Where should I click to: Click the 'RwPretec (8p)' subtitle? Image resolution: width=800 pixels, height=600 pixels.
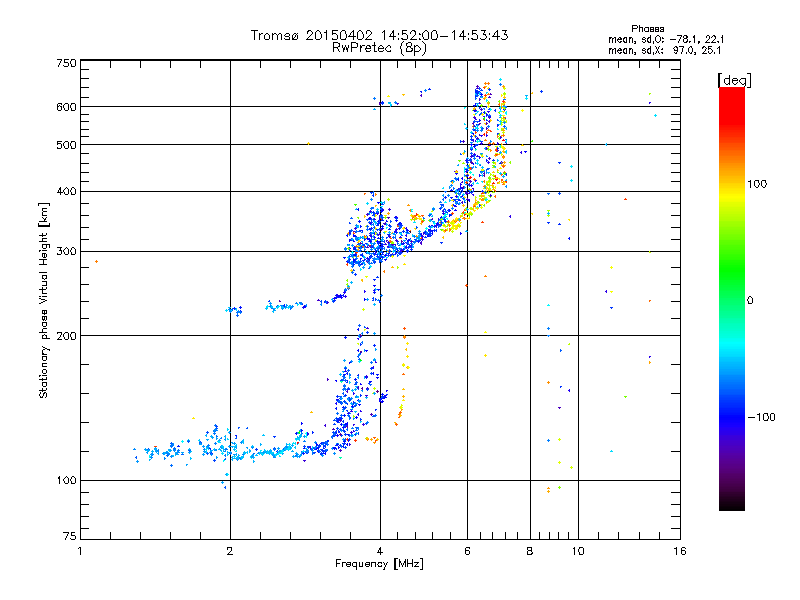click(x=379, y=48)
